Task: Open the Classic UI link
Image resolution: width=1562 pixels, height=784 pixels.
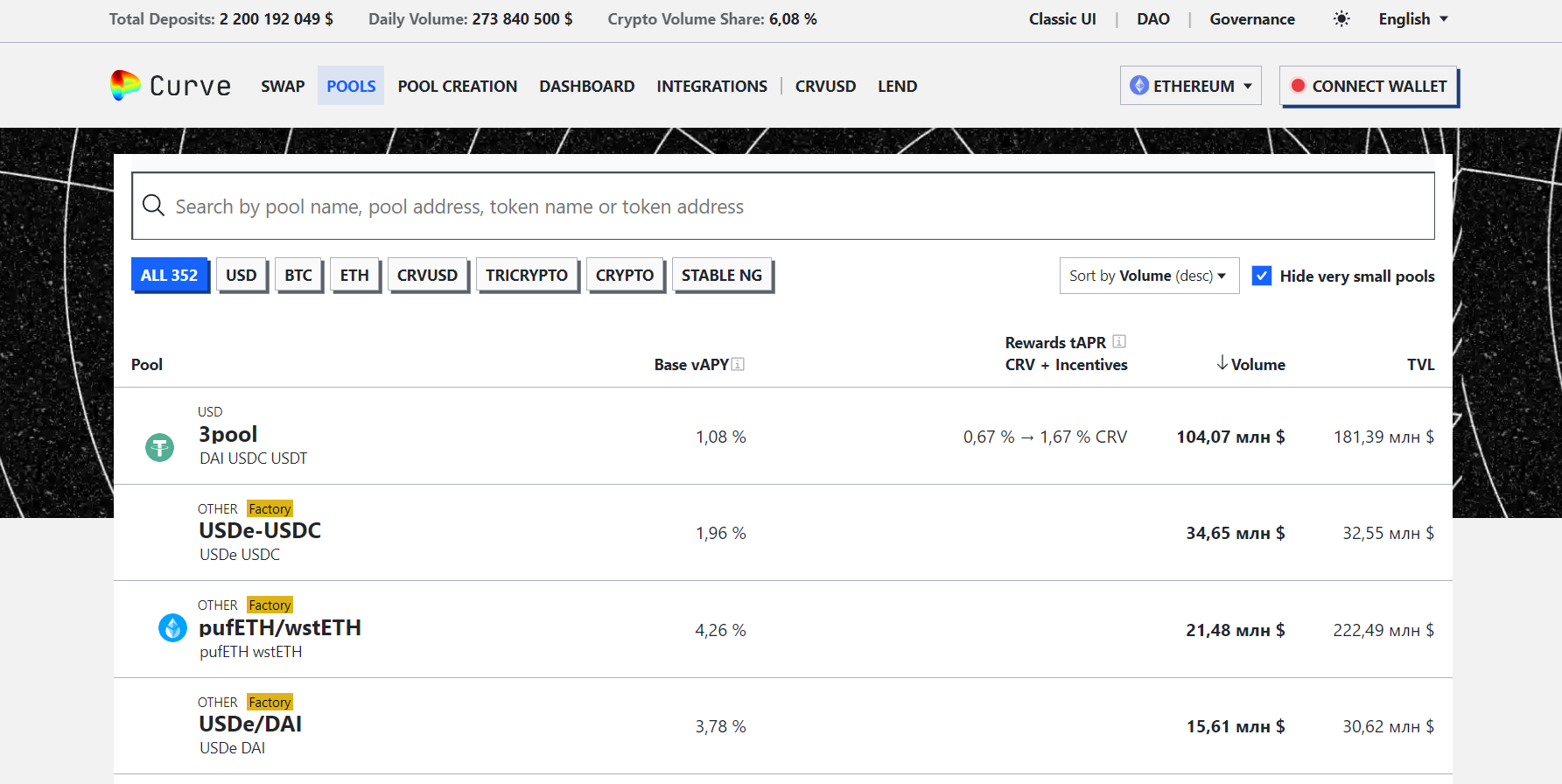Action: coord(1062,19)
